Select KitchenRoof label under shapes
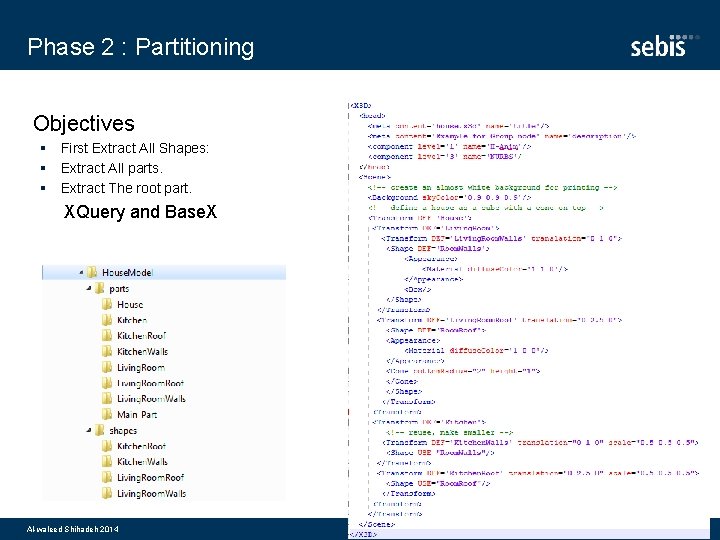The width and height of the screenshot is (720, 540). pyautogui.click(x=141, y=446)
